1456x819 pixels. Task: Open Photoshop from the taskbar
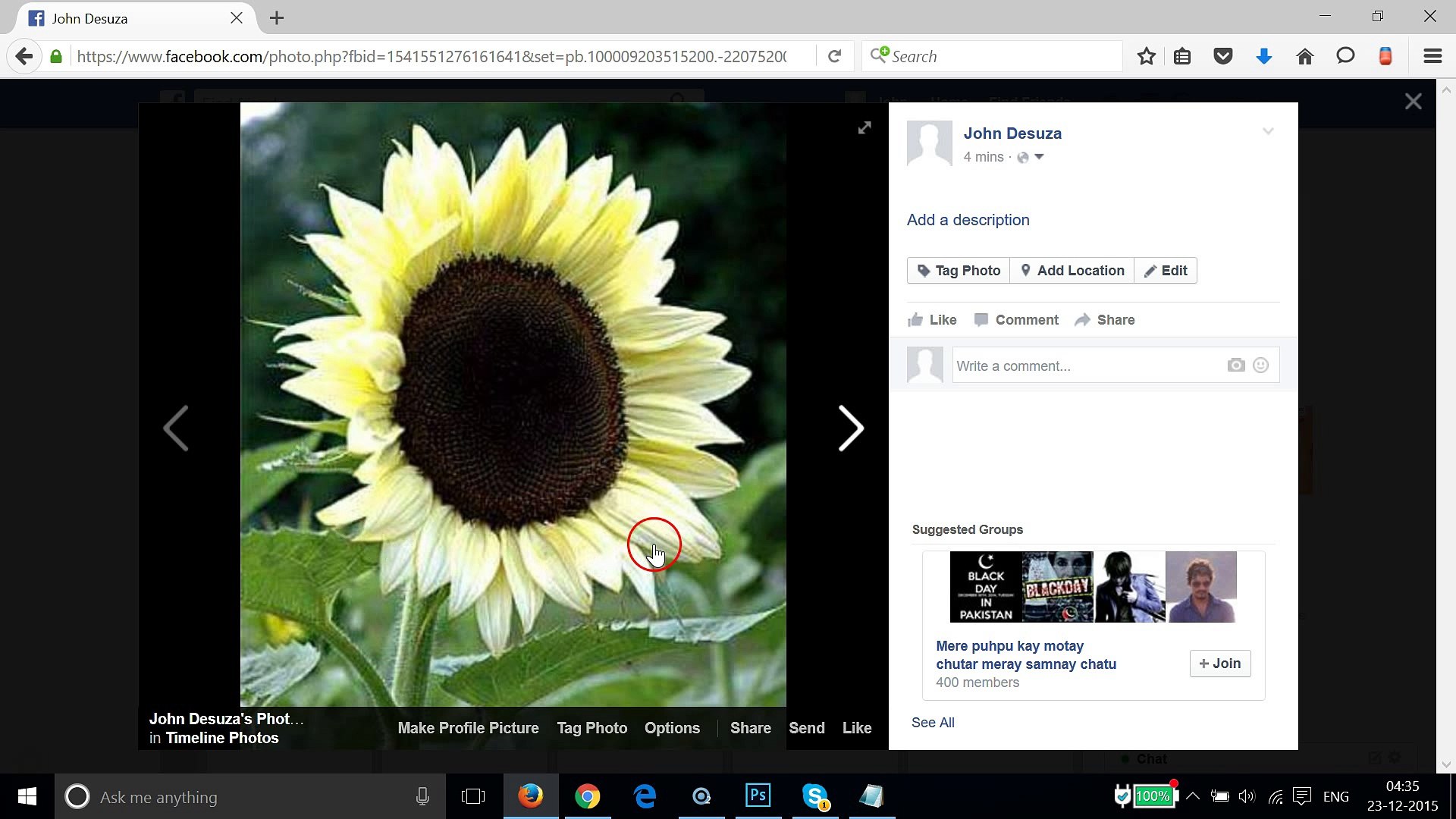758,796
